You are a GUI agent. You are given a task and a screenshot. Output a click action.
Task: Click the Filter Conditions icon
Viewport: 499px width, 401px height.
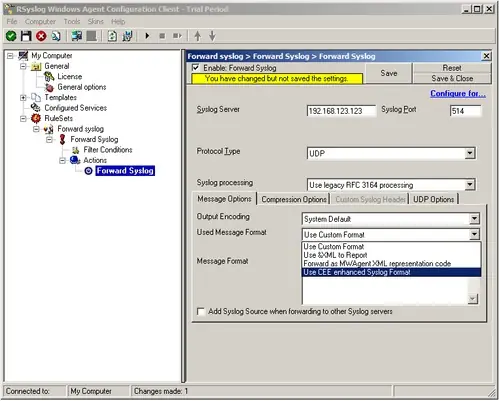[x=76, y=150]
